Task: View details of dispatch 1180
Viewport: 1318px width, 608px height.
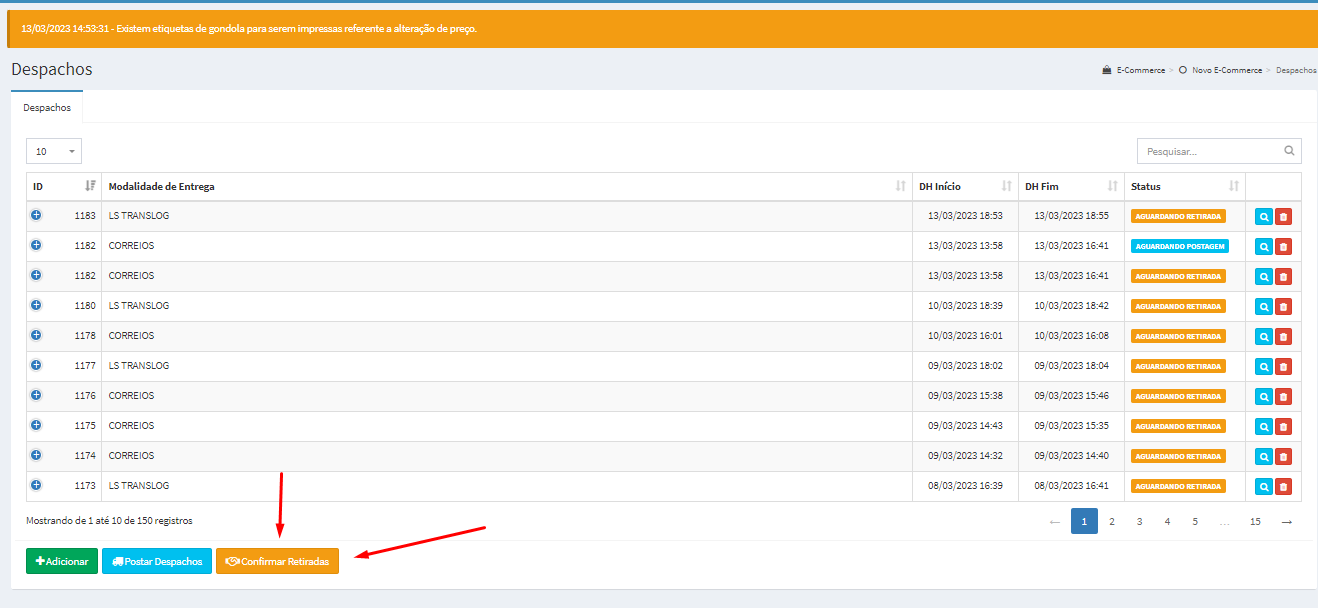Action: [1264, 307]
